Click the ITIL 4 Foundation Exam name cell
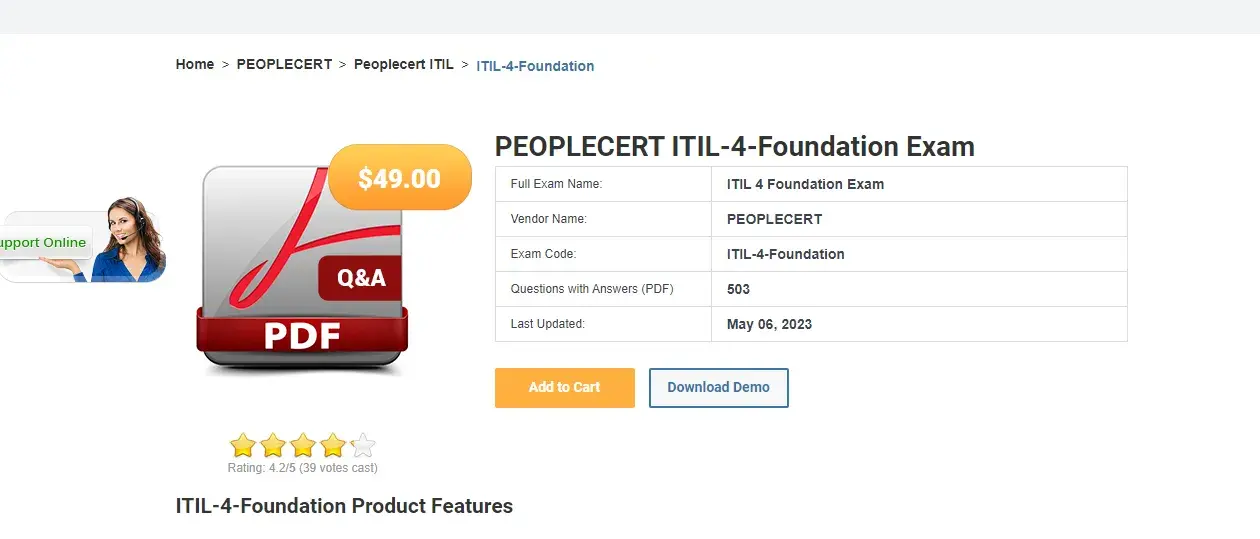This screenshot has width=1260, height=539. [x=805, y=184]
